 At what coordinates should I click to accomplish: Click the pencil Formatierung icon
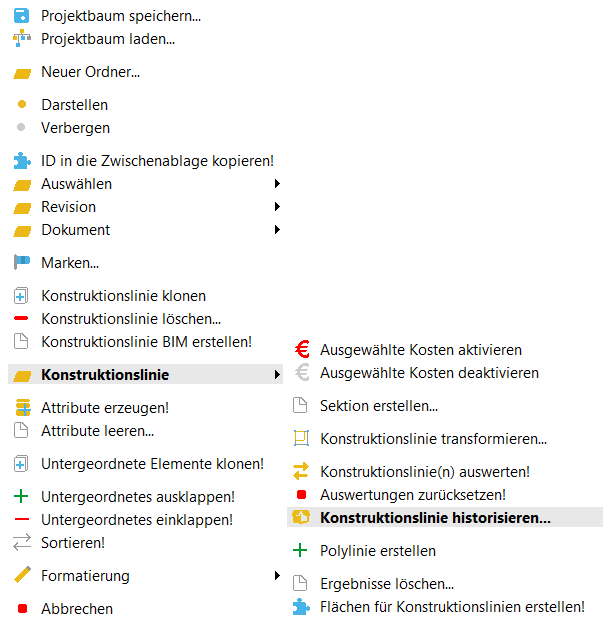point(22,575)
